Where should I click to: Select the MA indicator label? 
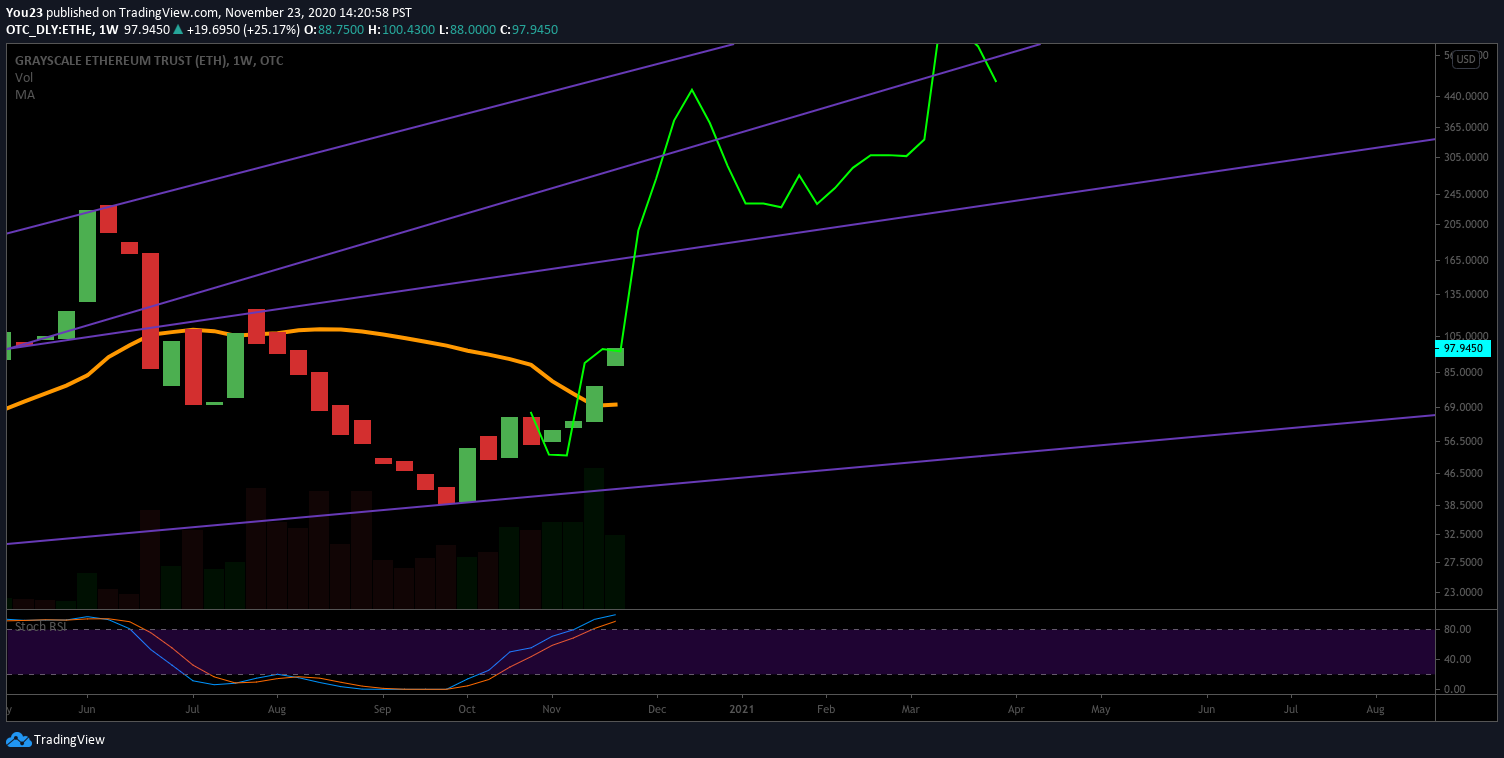(24, 94)
